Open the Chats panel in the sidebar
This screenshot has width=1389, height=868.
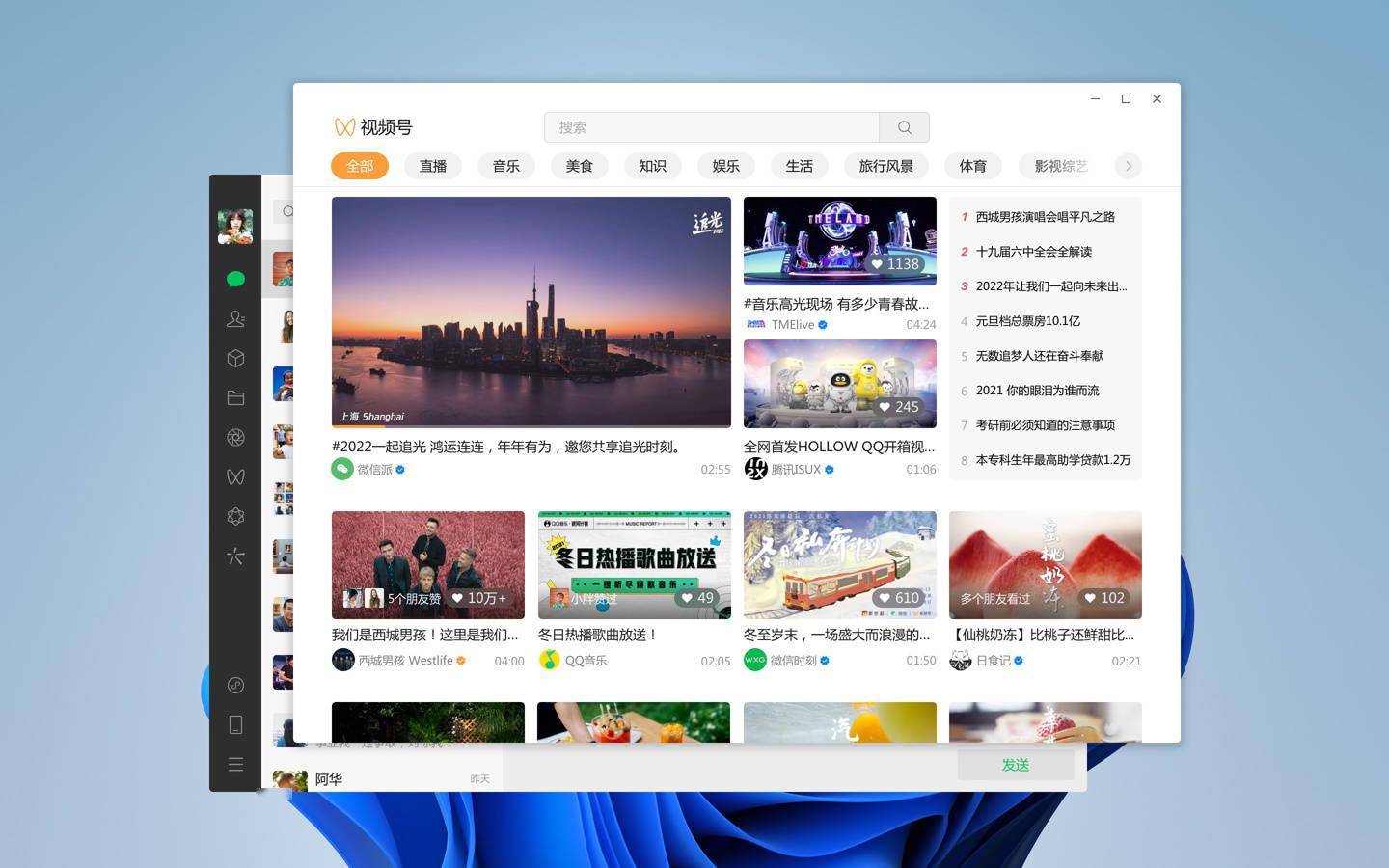tap(235, 279)
